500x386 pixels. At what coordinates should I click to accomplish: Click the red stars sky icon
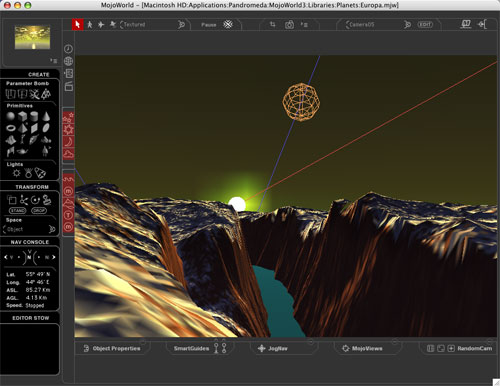tap(68, 117)
